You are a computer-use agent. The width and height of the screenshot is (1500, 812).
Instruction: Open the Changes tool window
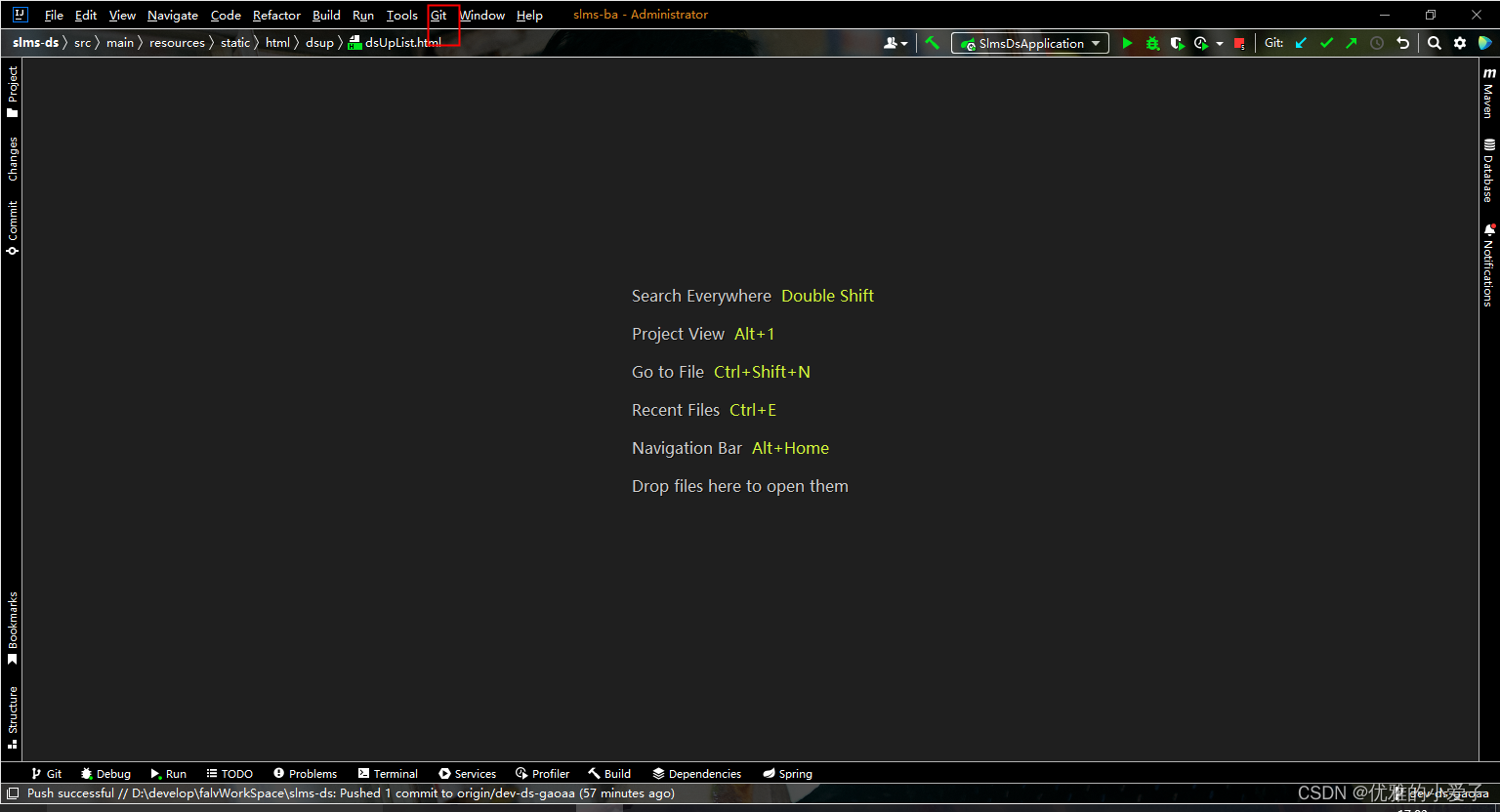[13, 159]
